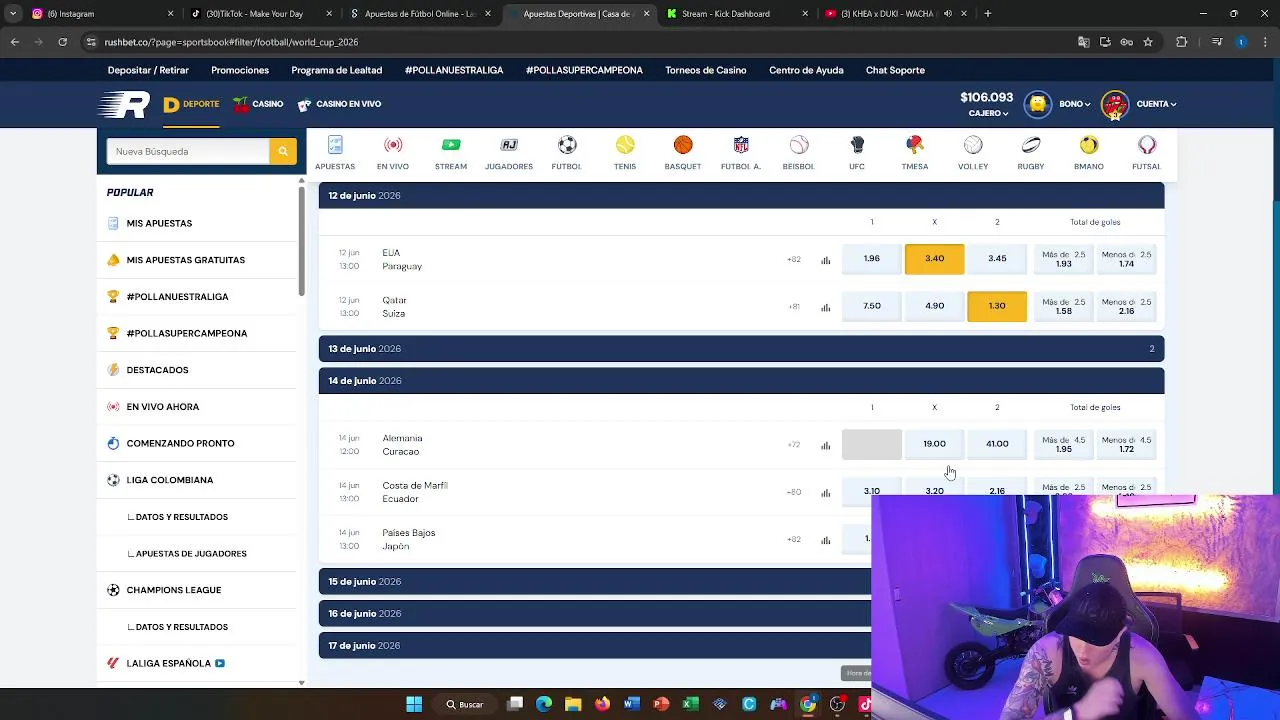Collapse the 12 de junio 2026 section
This screenshot has width=1280, height=720.
(741, 195)
